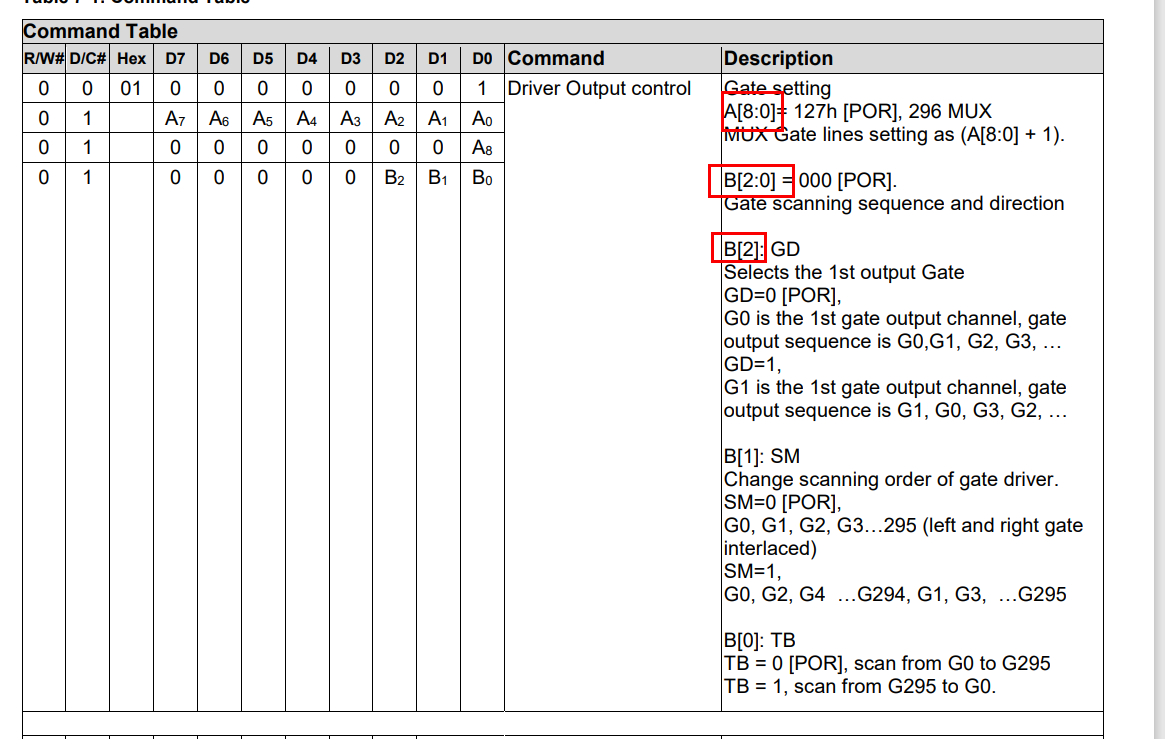Click "output sequence is G1, G0, G3, G2, …" line

tap(895, 411)
